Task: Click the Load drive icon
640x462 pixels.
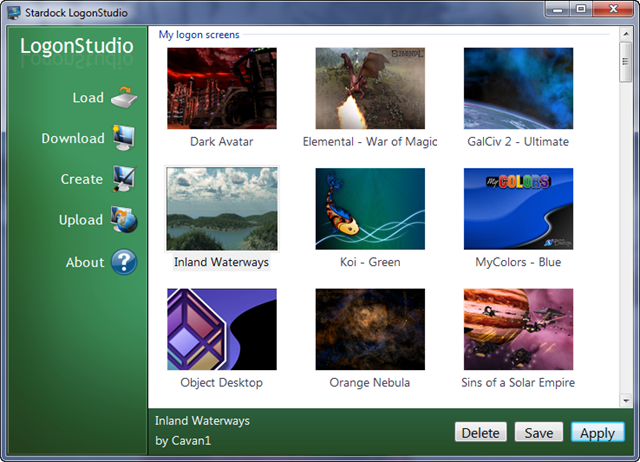Action: click(124, 97)
